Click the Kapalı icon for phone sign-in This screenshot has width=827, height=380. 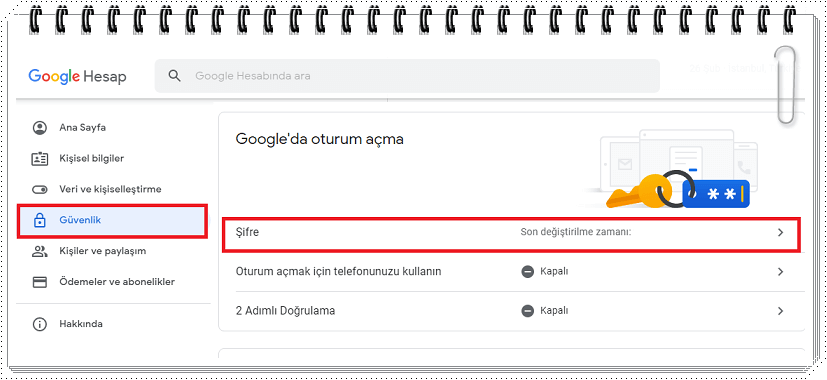[x=527, y=272]
